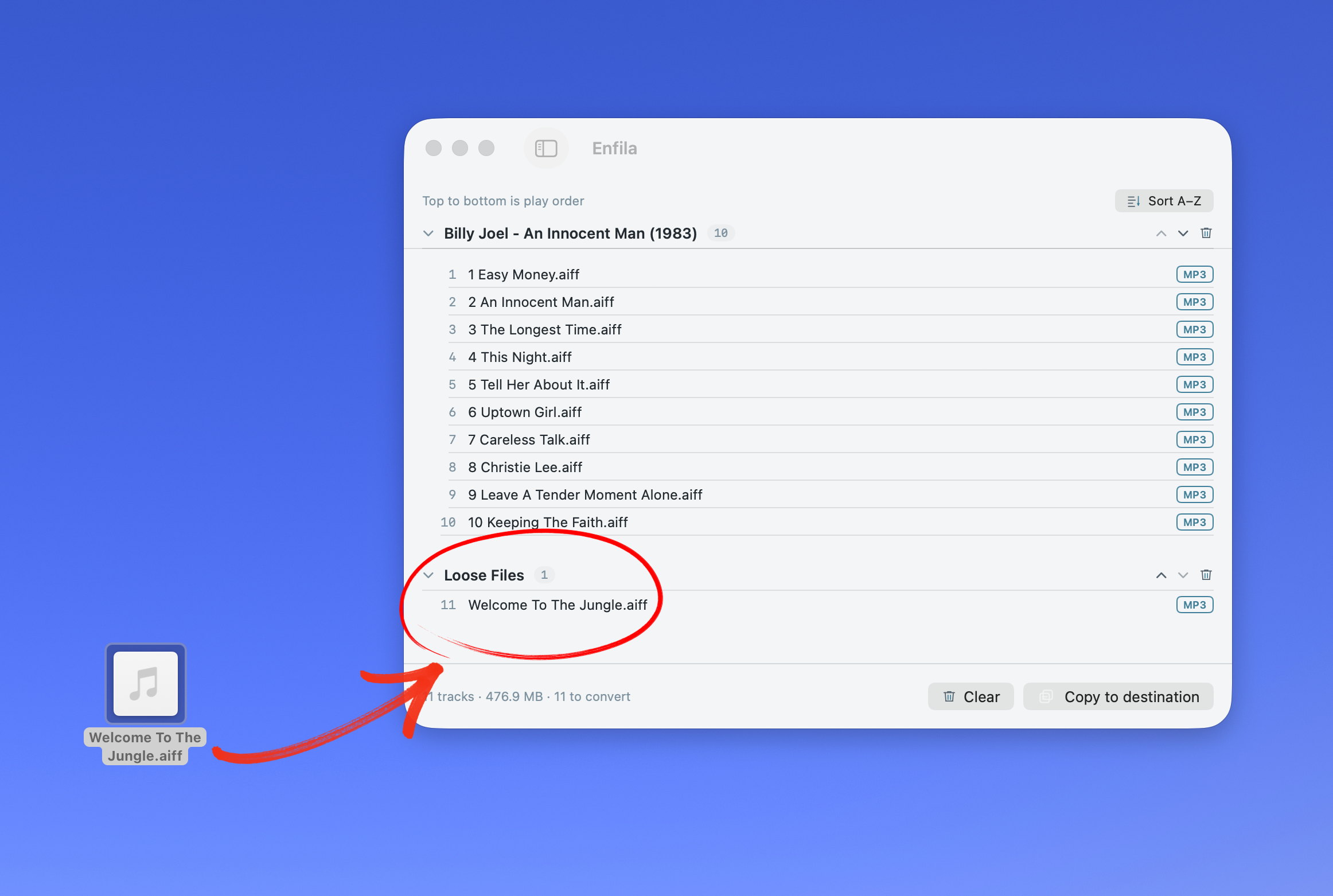Select the Welcome To The Jungle.aiff desktop file icon
Image resolution: width=1333 pixels, height=896 pixels.
tap(146, 683)
